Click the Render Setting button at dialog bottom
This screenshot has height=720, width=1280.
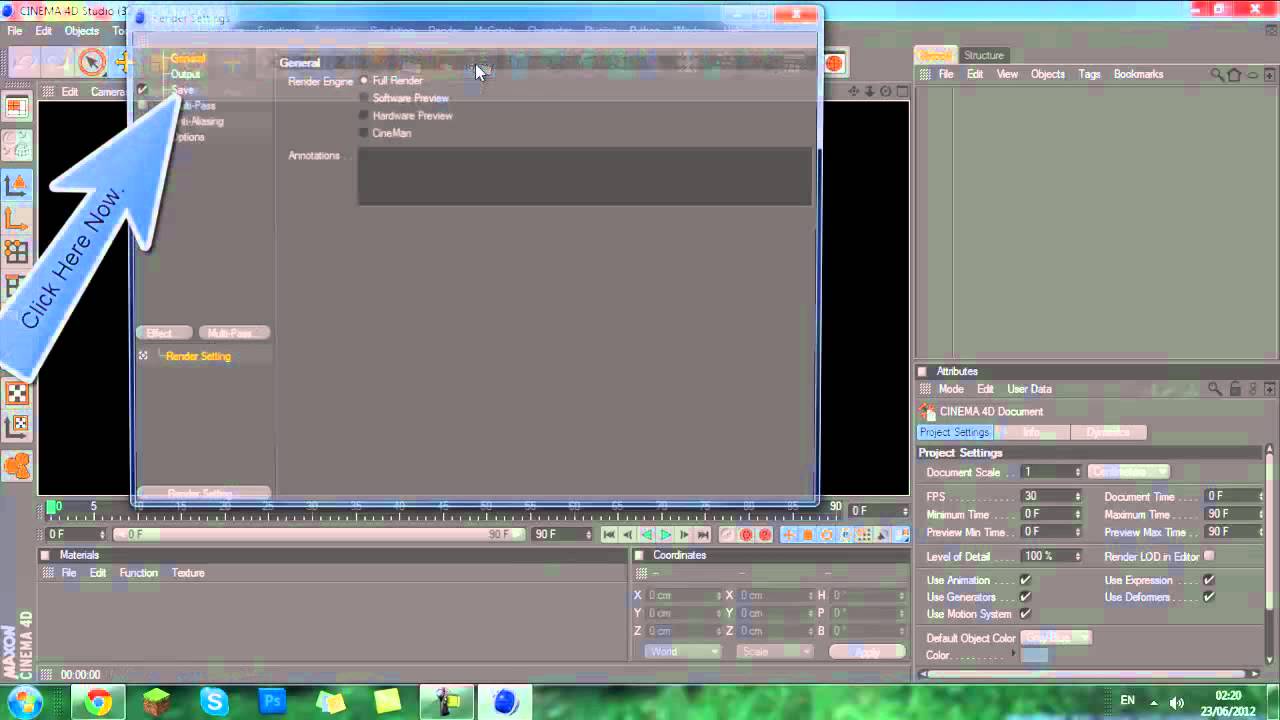coord(203,493)
